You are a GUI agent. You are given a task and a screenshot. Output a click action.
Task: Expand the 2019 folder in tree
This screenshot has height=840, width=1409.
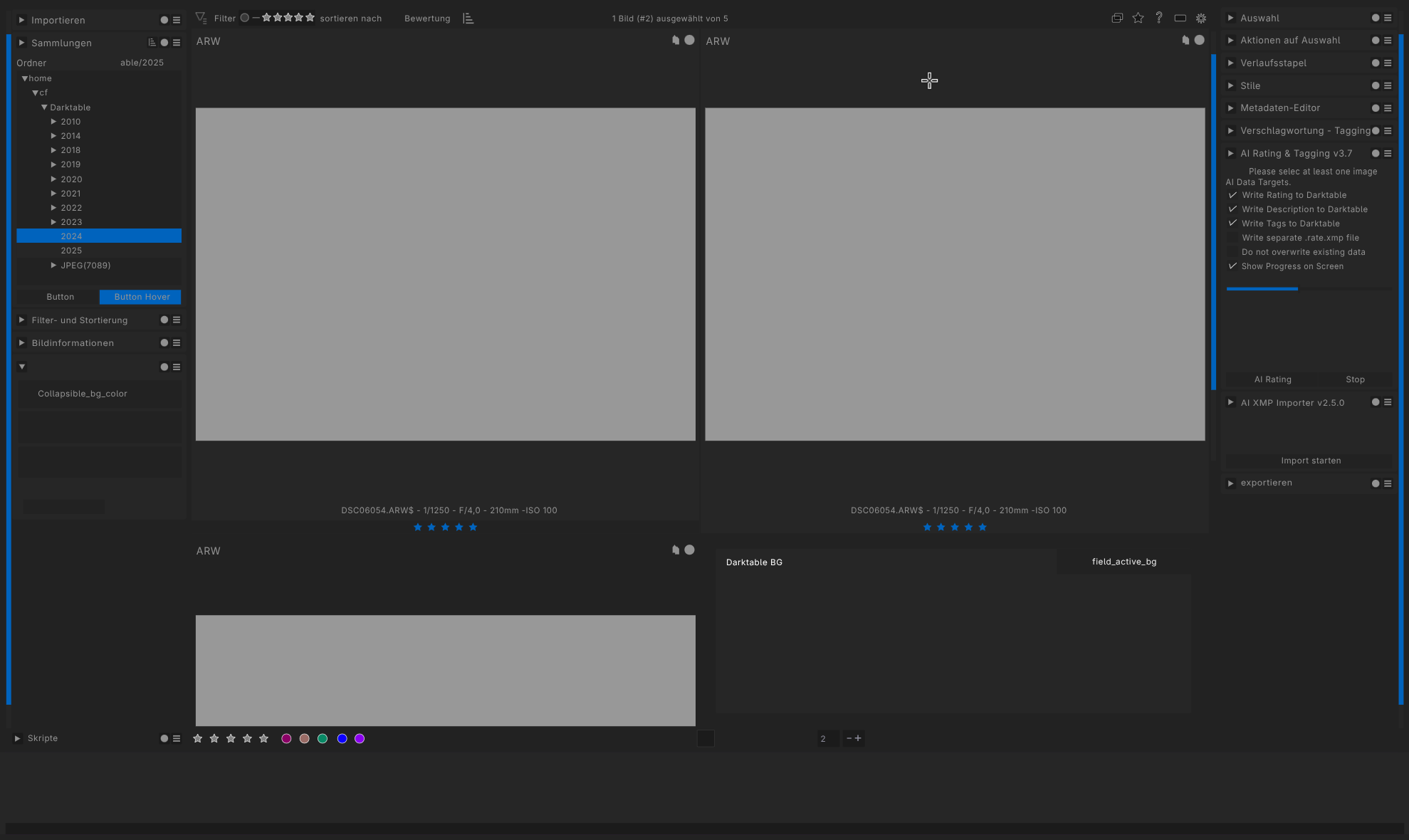pos(53,164)
